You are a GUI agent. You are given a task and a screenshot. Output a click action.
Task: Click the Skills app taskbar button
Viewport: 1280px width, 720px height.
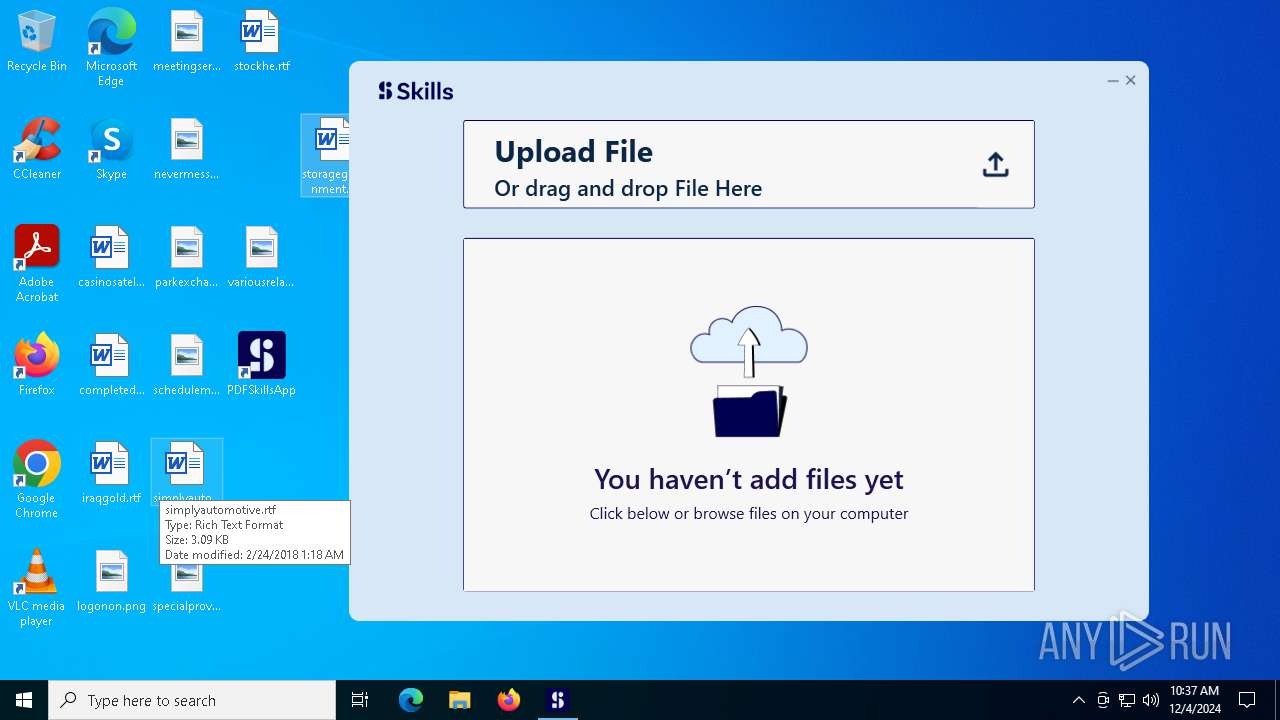[558, 700]
